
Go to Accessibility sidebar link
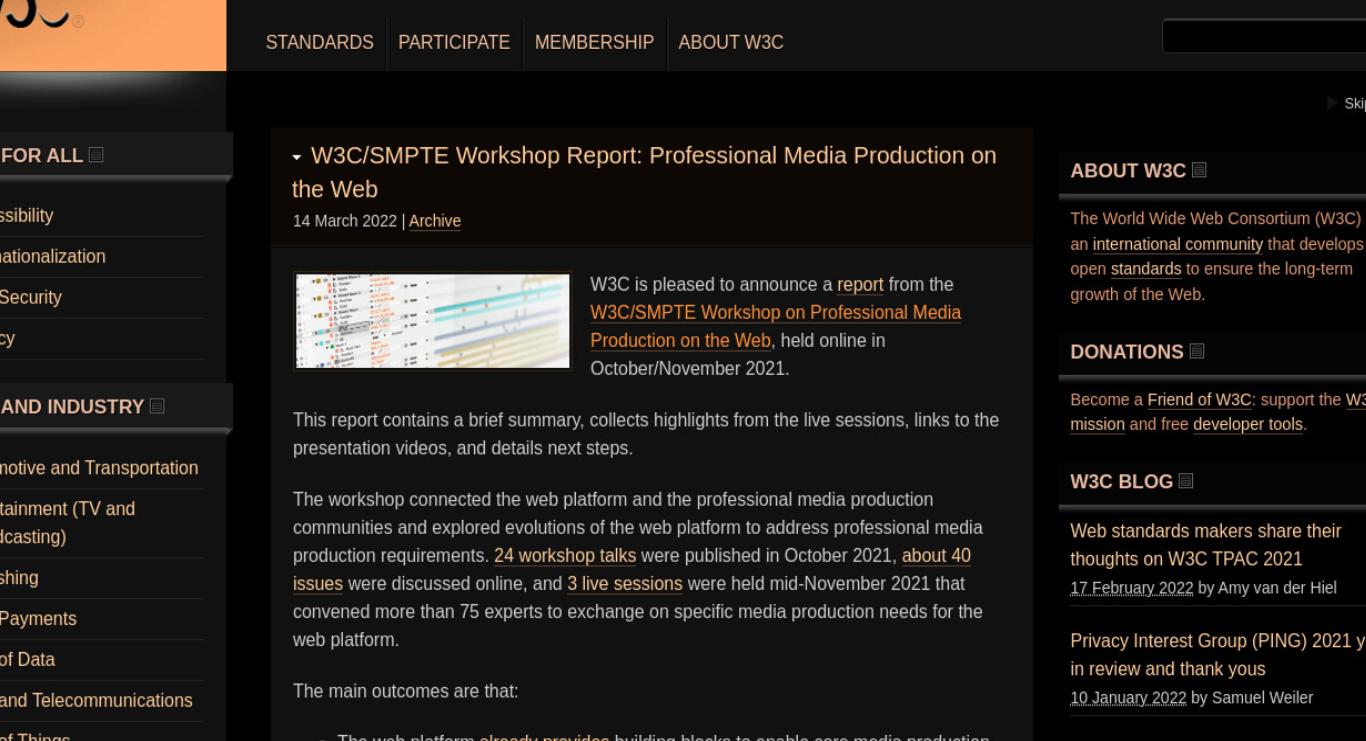pos(27,215)
